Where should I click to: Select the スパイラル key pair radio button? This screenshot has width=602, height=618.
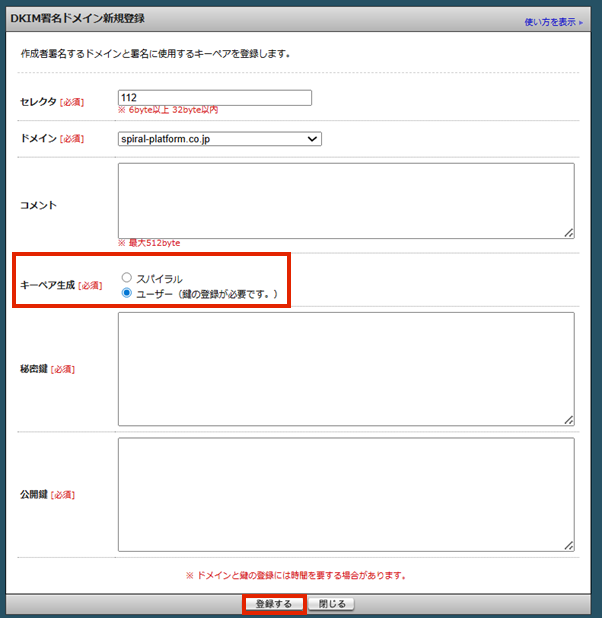(127, 277)
